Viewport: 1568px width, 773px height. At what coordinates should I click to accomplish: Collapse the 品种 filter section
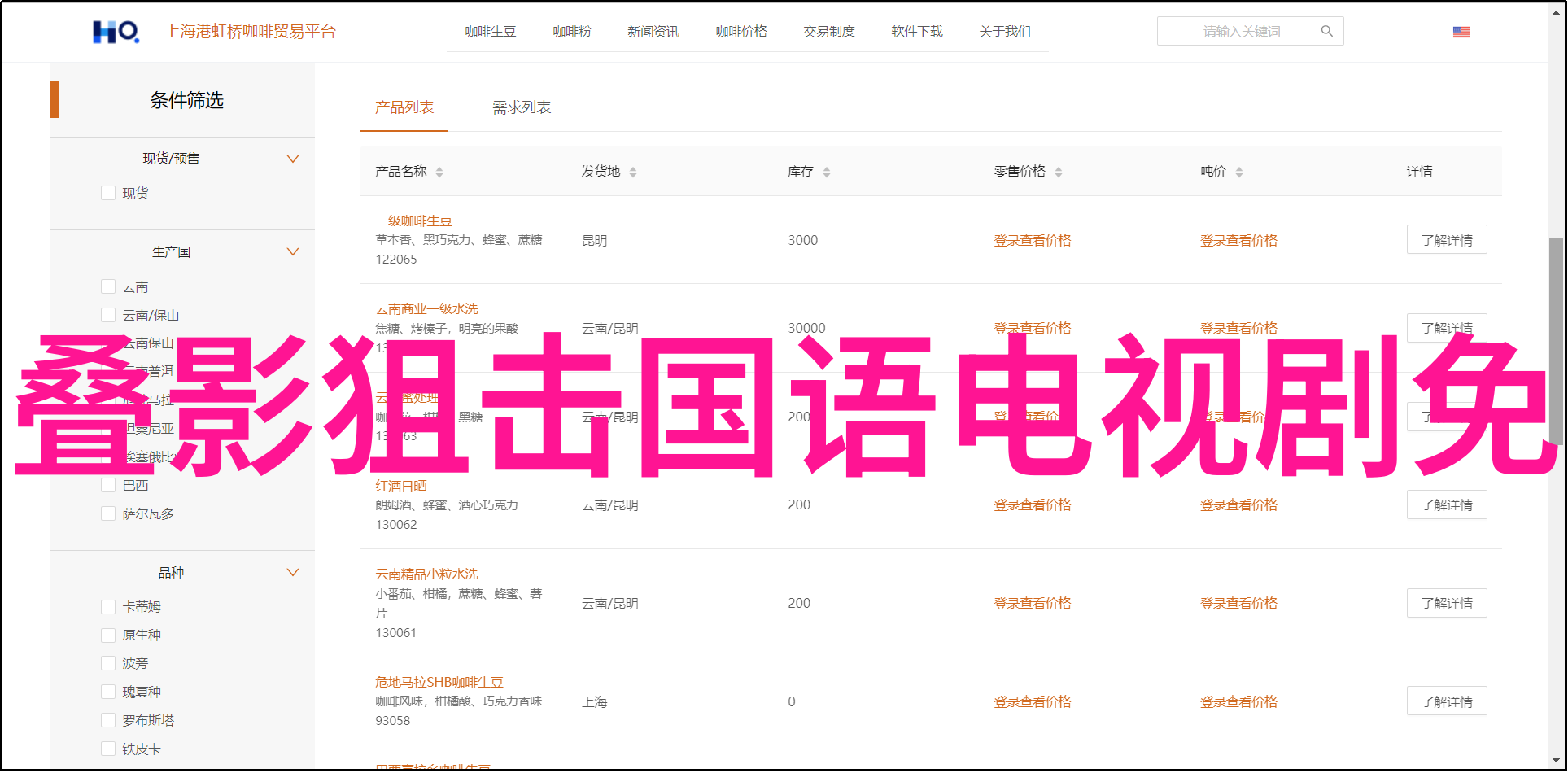(x=293, y=572)
